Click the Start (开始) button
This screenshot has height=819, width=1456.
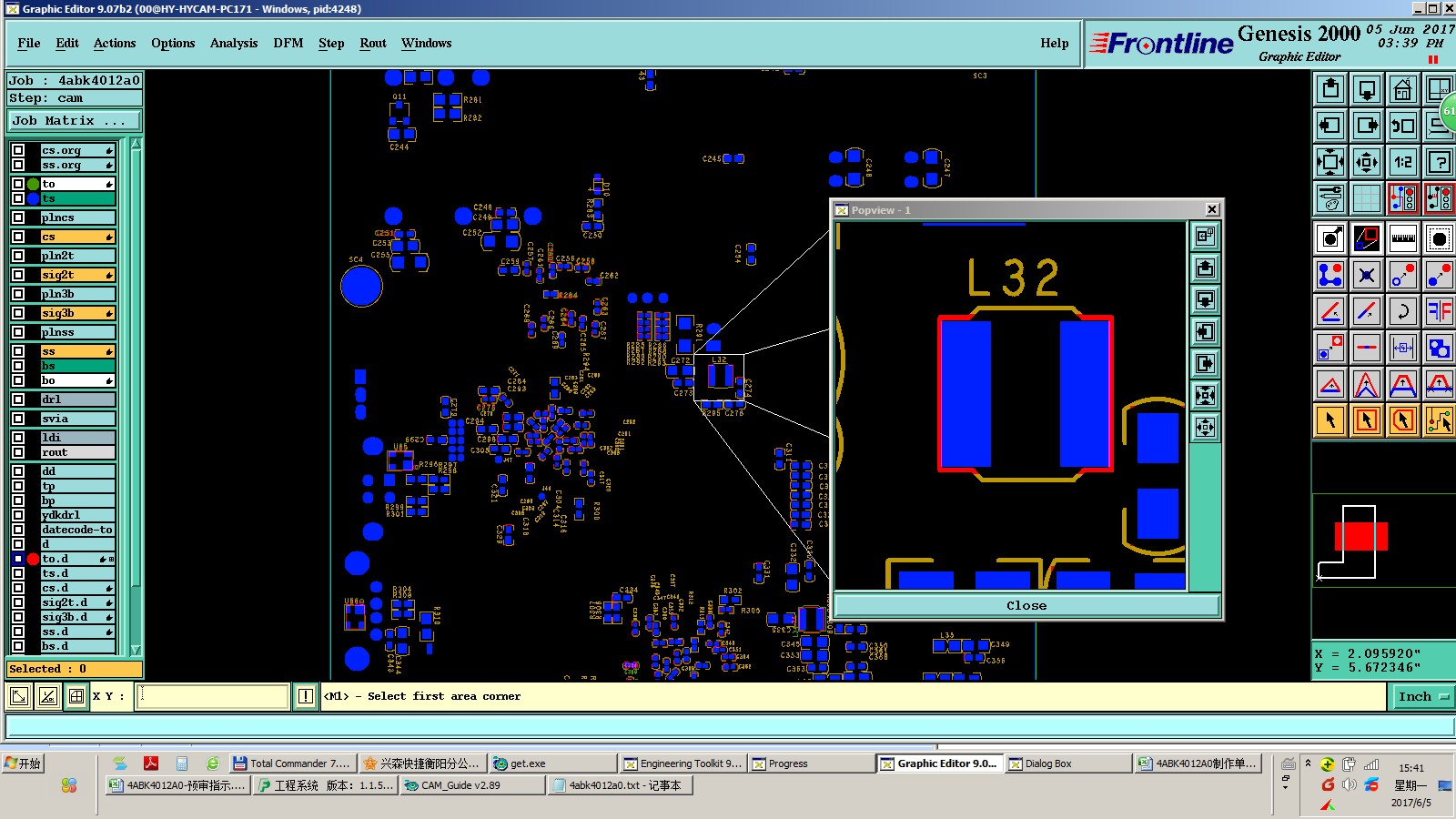(x=23, y=763)
